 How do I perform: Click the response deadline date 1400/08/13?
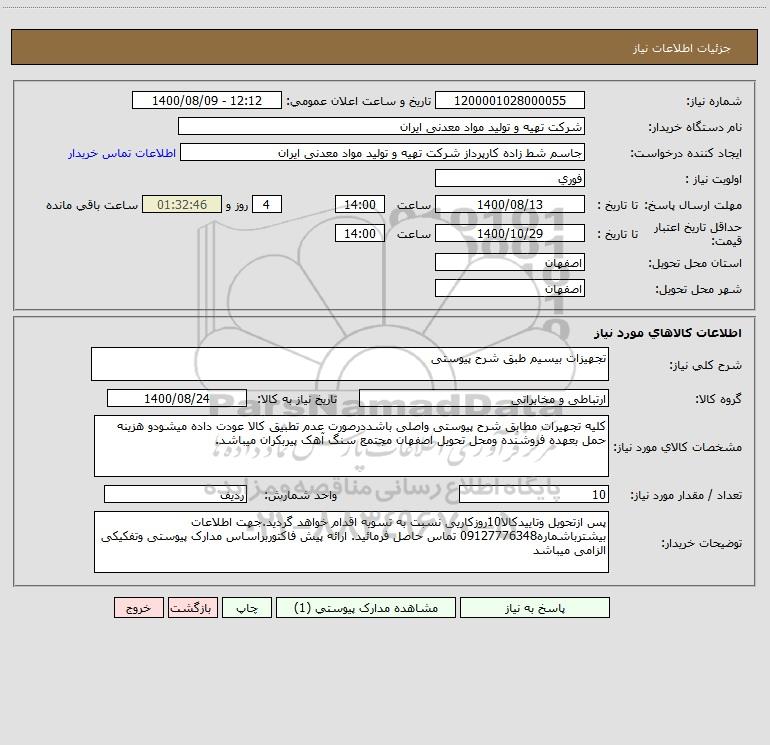tap(510, 204)
